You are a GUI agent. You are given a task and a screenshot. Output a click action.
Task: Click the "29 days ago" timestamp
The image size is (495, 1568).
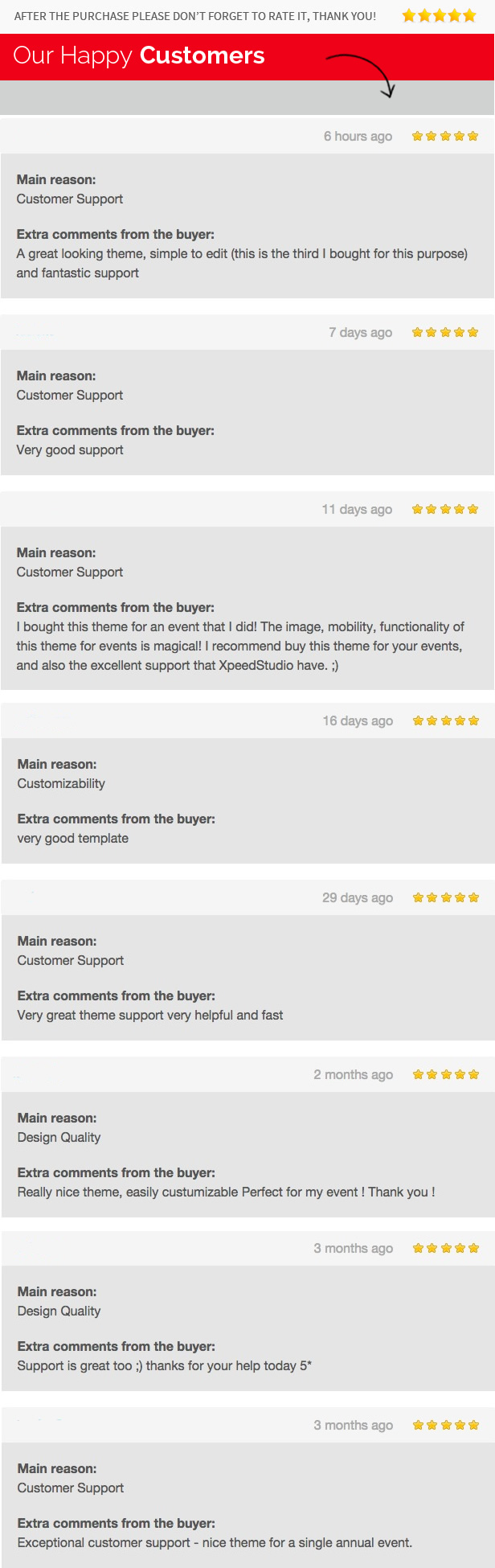tap(358, 897)
